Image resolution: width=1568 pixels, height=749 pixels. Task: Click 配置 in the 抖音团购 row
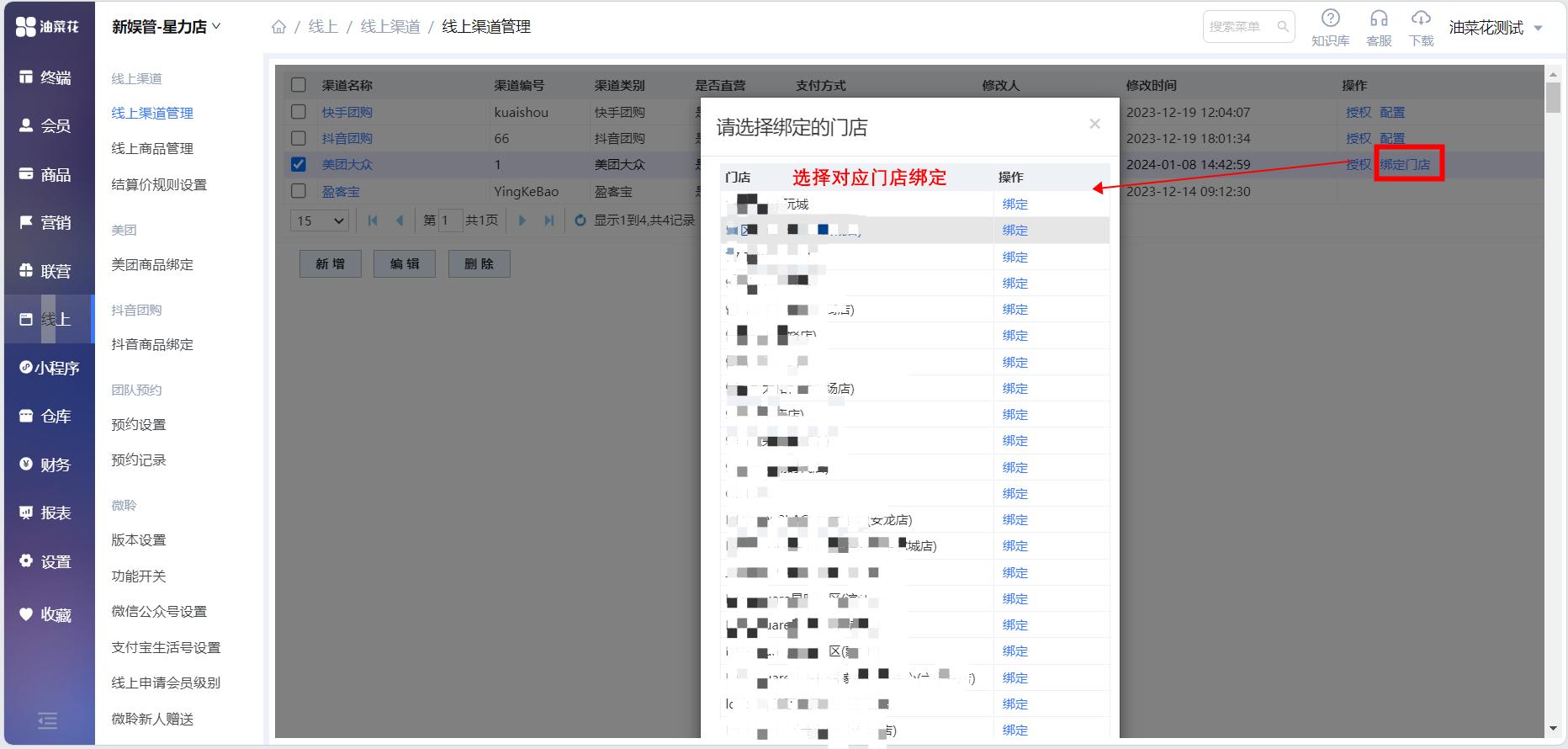[1392, 138]
